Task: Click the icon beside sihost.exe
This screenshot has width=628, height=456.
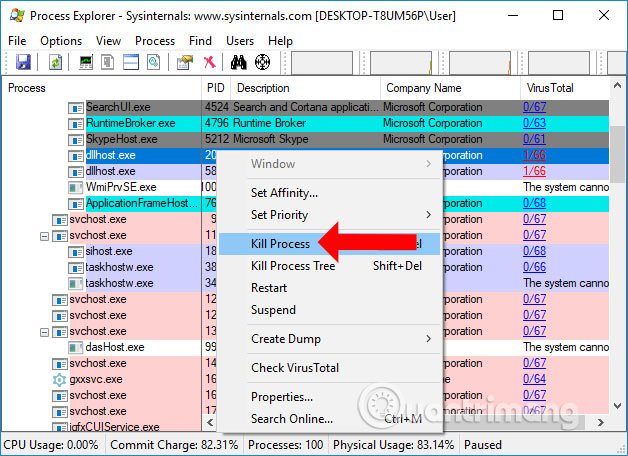Action: click(x=76, y=252)
